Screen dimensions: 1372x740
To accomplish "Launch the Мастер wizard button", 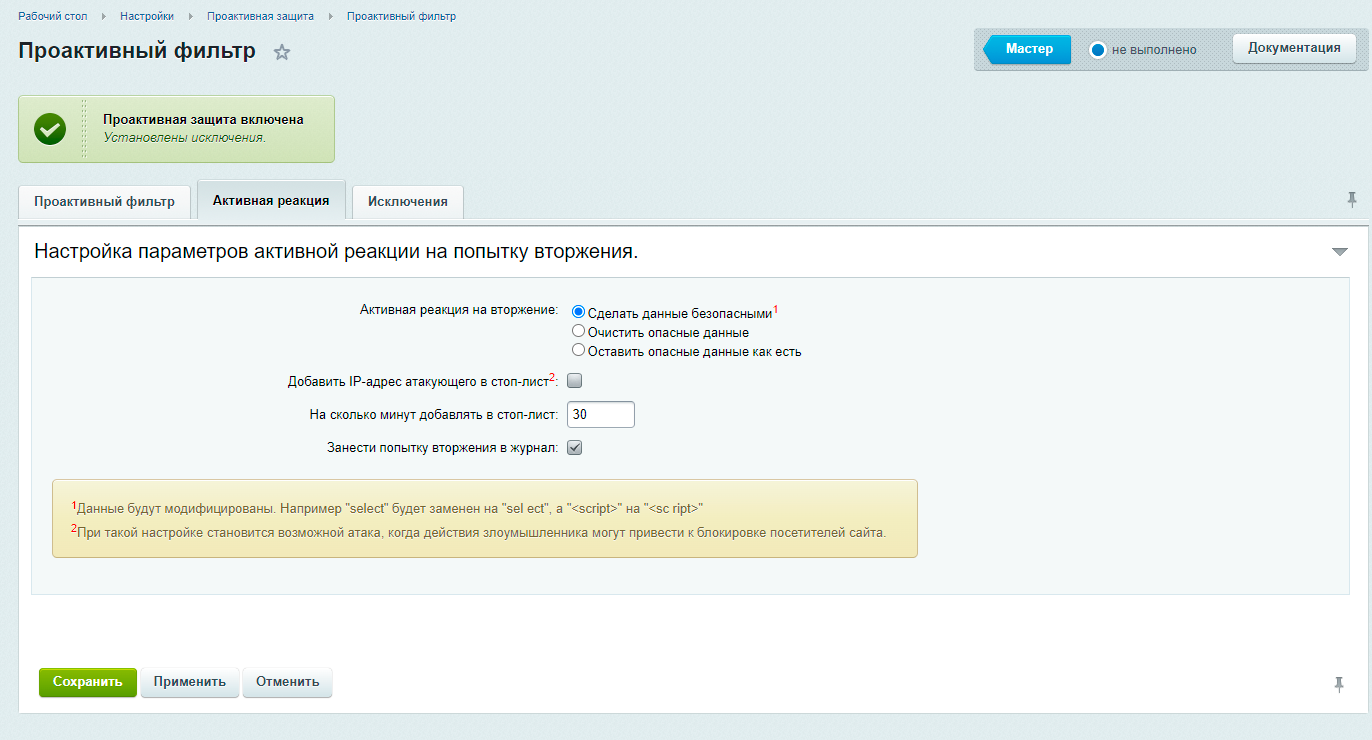I will point(1028,49).
